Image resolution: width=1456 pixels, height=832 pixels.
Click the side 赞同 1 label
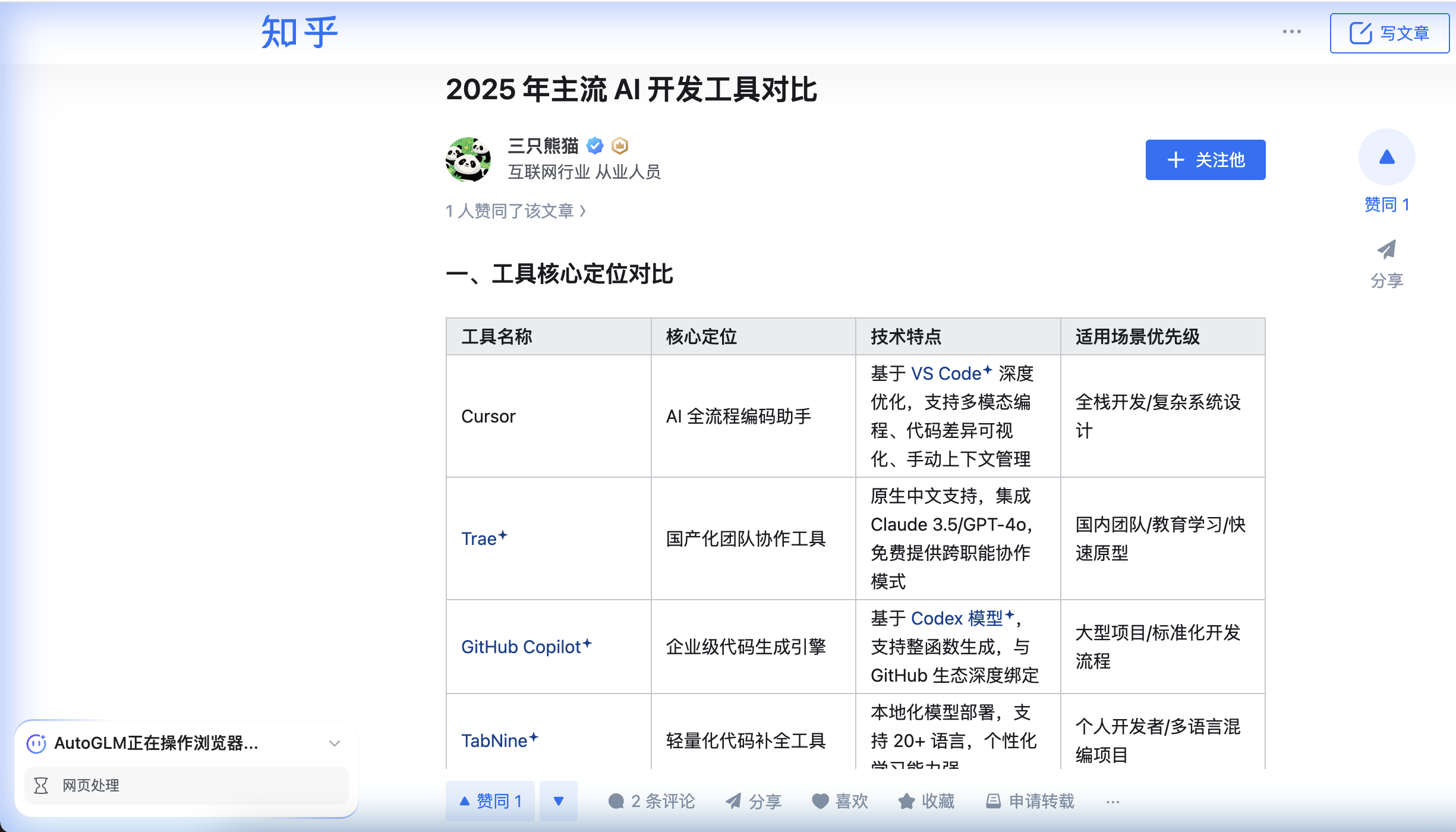[1386, 204]
